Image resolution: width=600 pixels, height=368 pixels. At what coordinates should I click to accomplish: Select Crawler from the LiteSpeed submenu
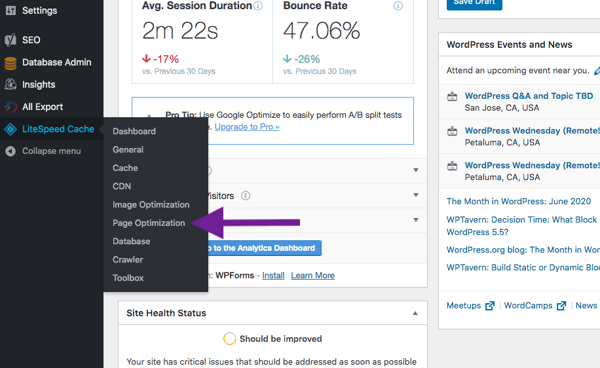point(127,260)
